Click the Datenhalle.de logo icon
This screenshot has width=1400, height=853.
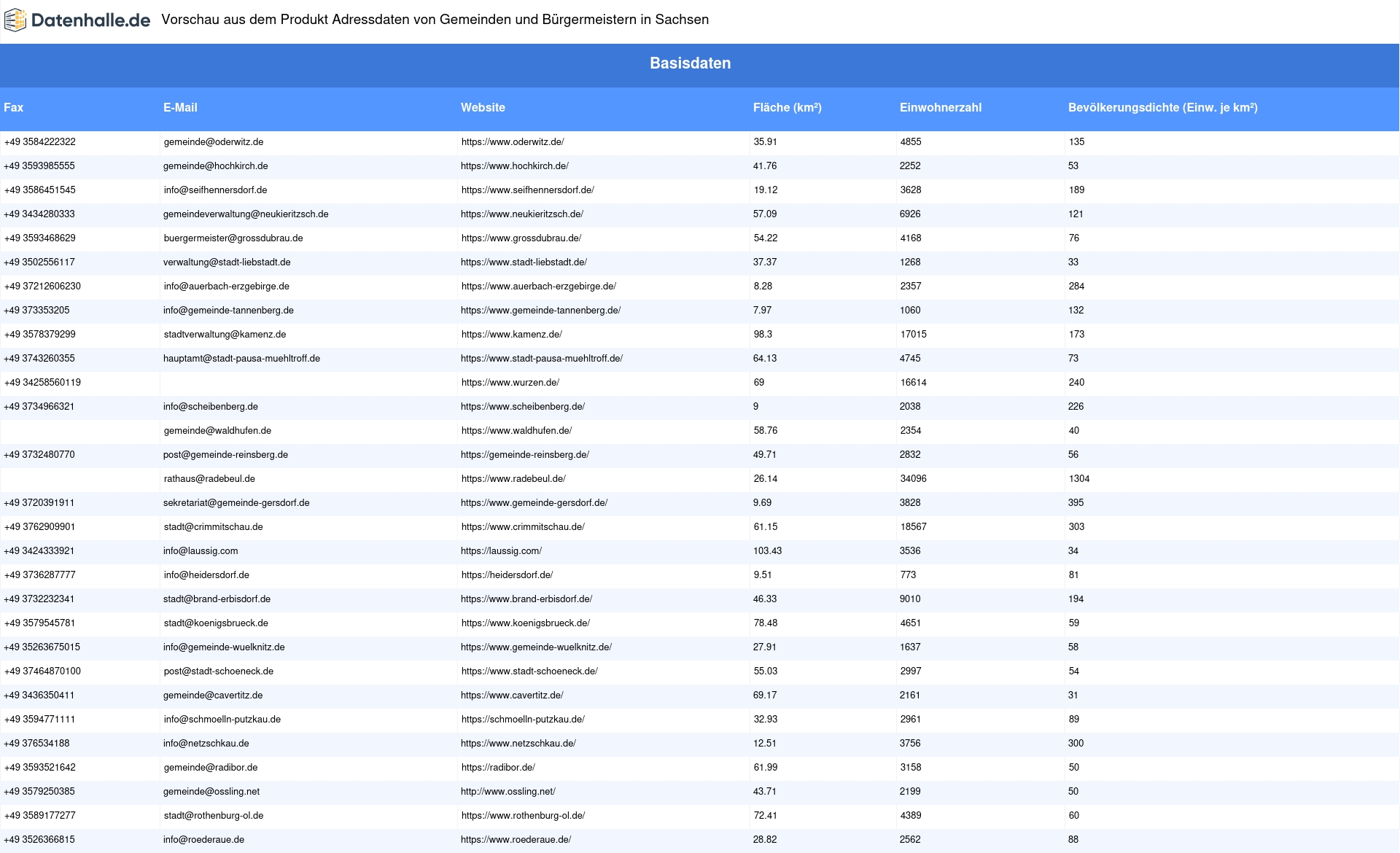coord(15,20)
